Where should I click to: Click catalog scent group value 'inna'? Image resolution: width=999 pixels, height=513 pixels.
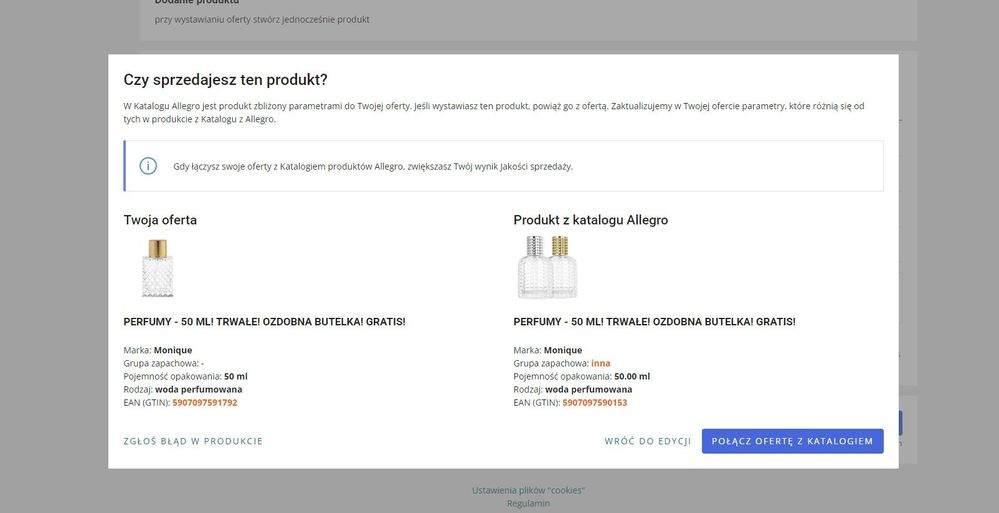(x=600, y=363)
